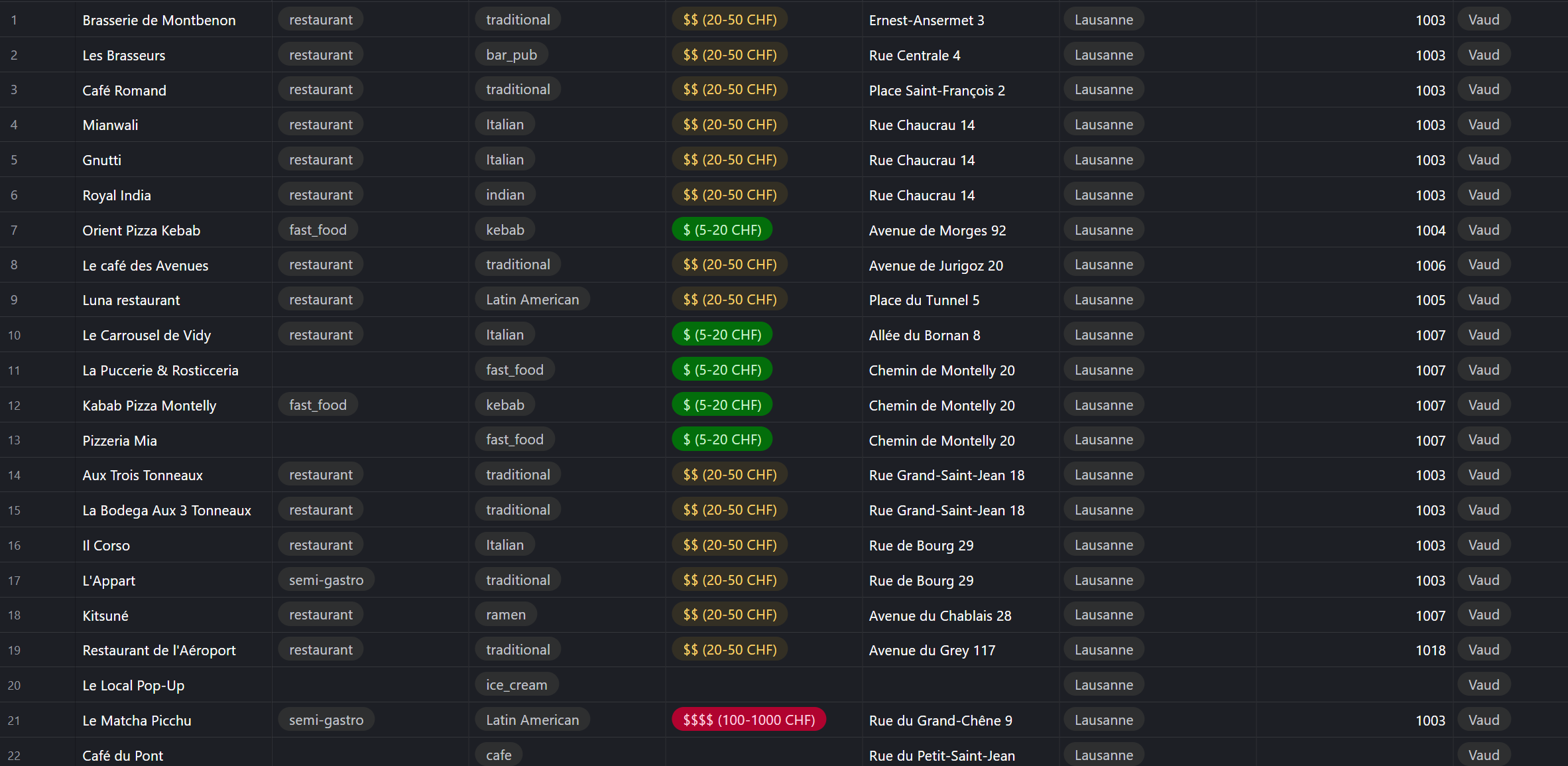Click the red $$$$ (100-1000 CHF) price badge
Image resolution: width=1568 pixels, height=766 pixels.
click(749, 720)
